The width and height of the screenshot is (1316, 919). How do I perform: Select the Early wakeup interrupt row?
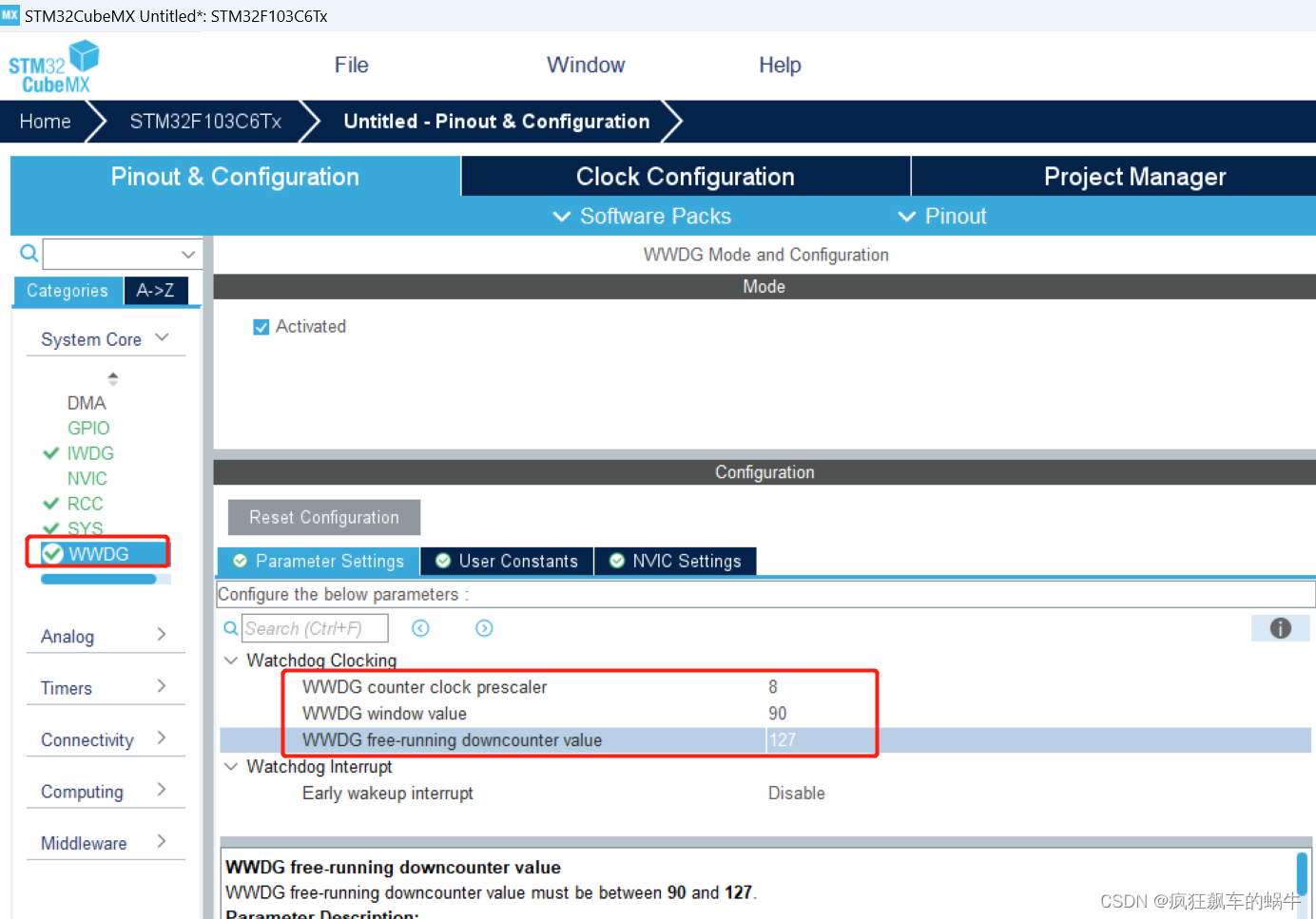[x=765, y=794]
